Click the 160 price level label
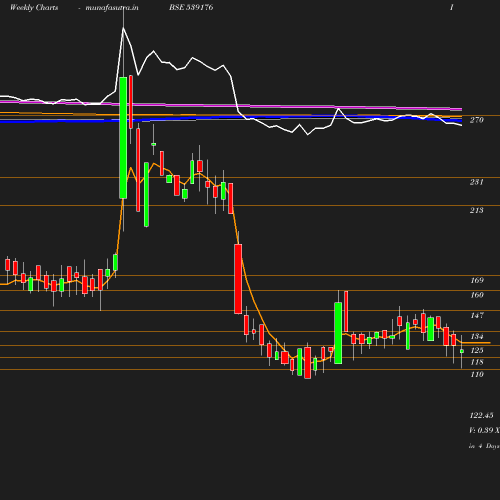This screenshot has height=500, width=500. point(477,295)
